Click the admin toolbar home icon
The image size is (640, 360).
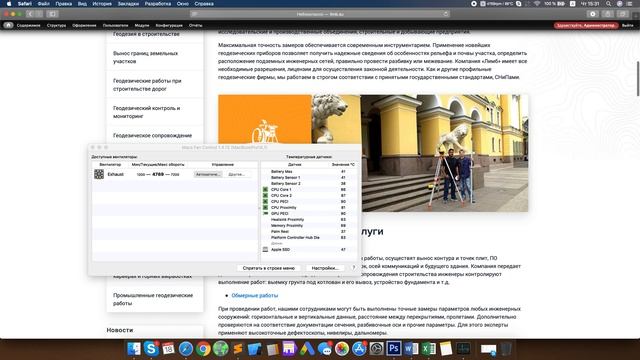click(8, 25)
